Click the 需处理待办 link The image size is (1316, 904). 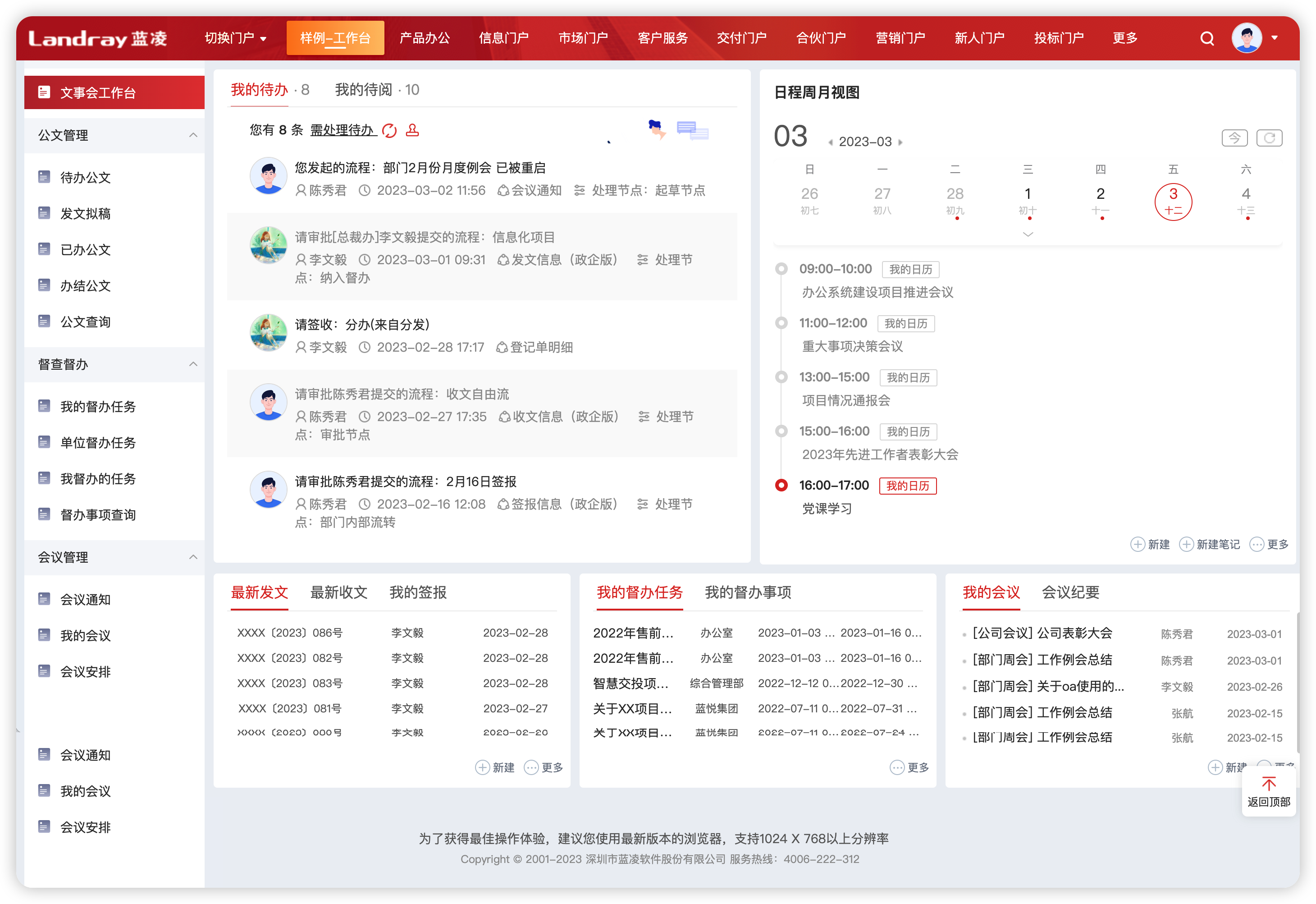click(x=343, y=130)
